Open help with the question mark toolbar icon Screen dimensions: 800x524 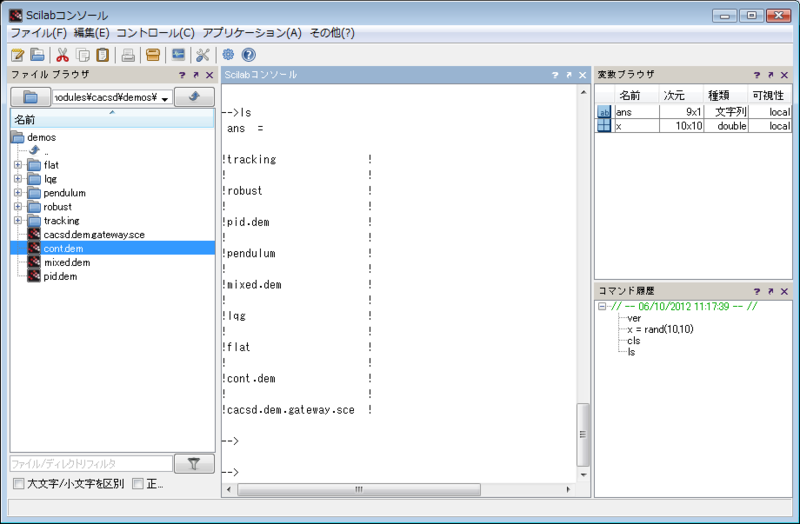248,55
